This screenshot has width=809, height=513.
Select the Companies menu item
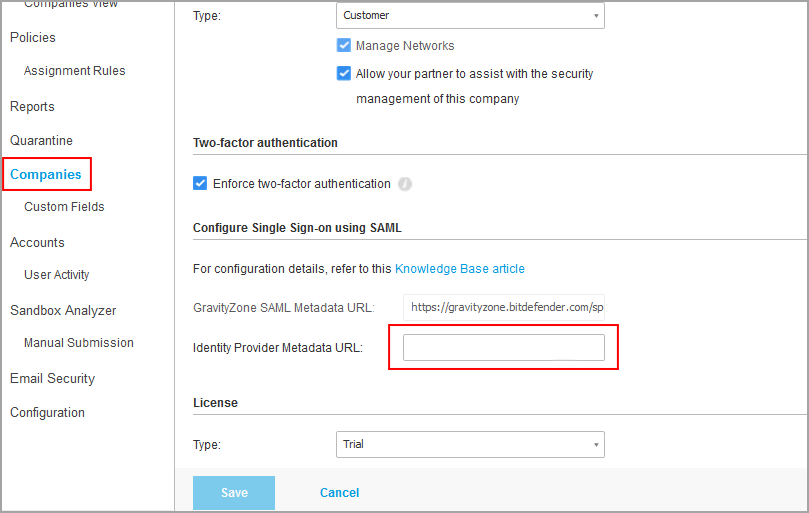[x=46, y=174]
